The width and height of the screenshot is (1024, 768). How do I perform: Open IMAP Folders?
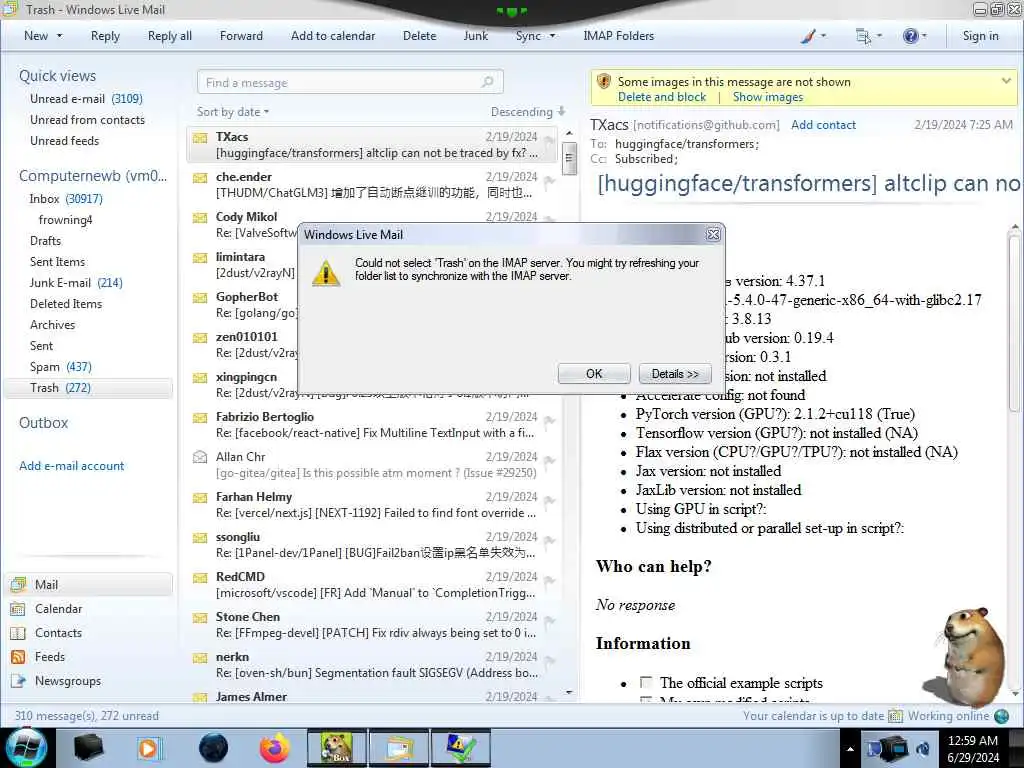click(618, 36)
